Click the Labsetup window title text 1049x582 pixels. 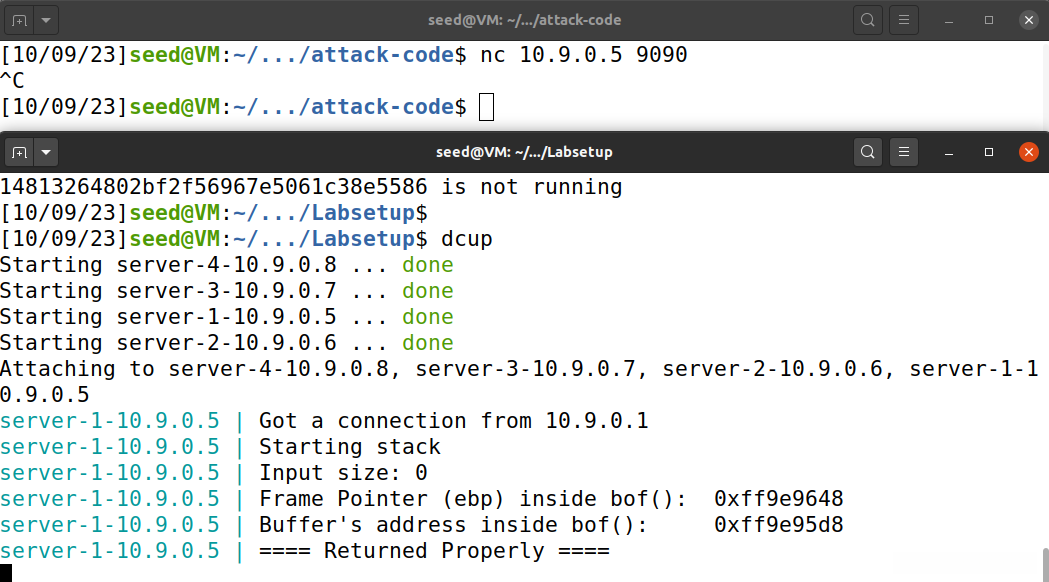(524, 152)
